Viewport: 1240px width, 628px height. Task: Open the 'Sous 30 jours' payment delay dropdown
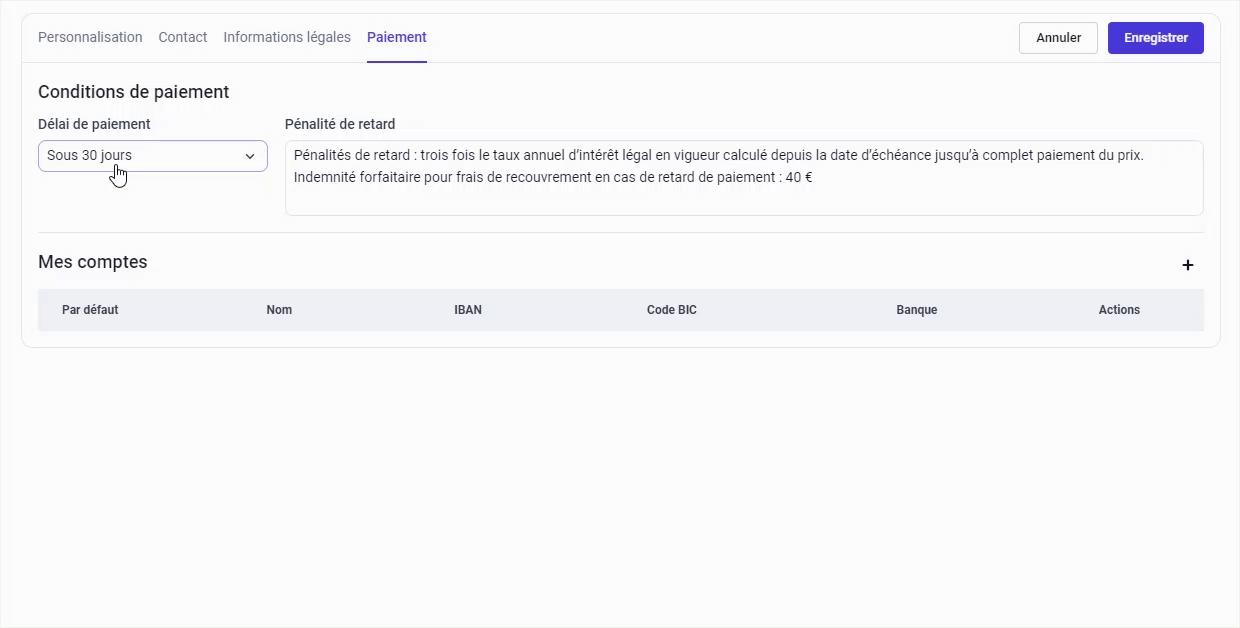[140, 156]
